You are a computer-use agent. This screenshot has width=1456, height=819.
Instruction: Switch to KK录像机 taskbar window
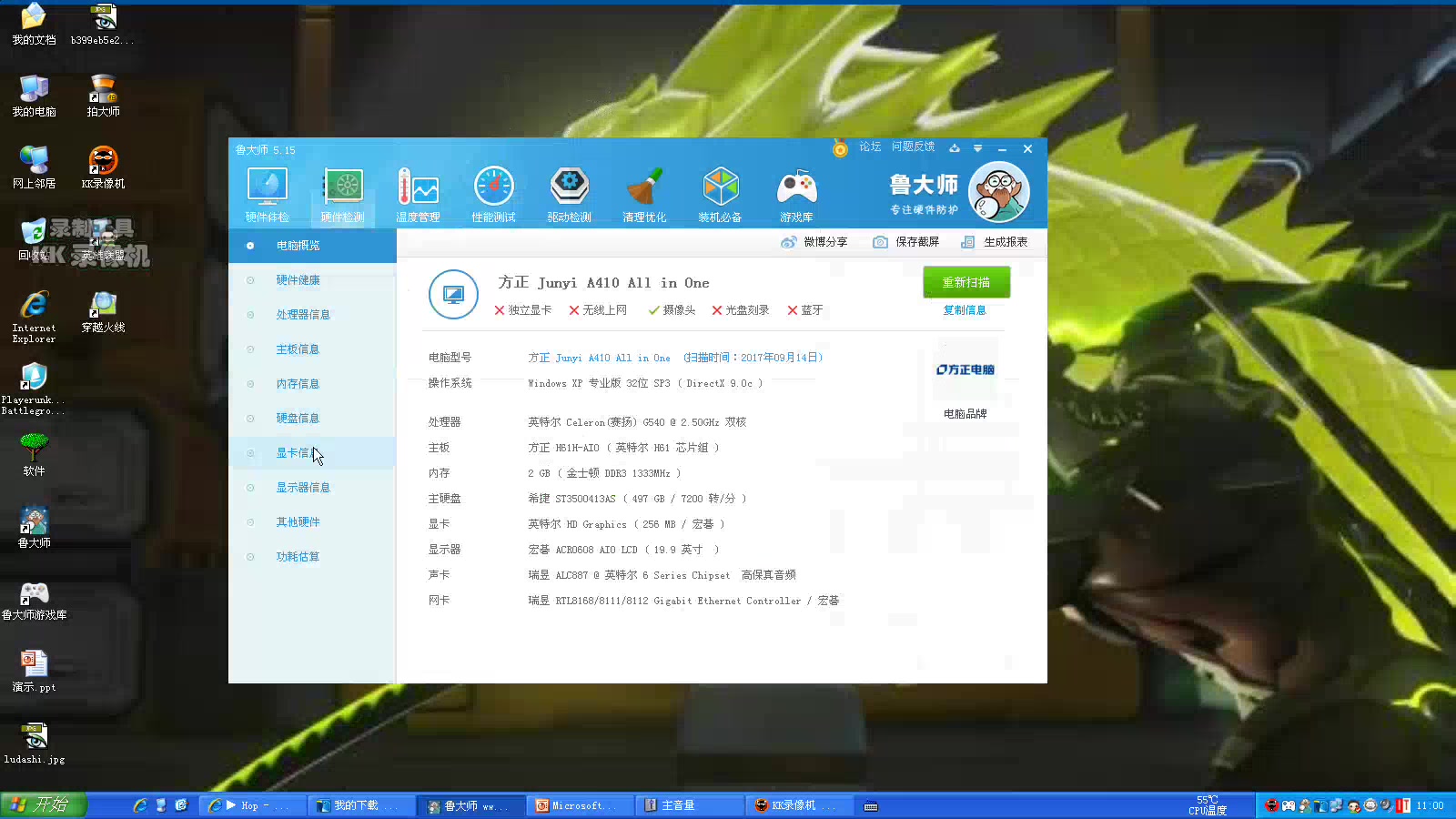[x=799, y=805]
